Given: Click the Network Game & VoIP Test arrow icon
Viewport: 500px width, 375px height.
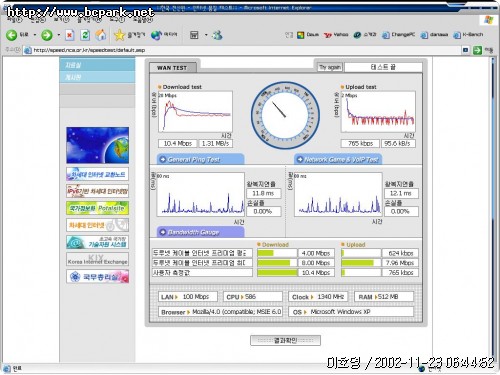Looking at the screenshot, I should (300, 160).
